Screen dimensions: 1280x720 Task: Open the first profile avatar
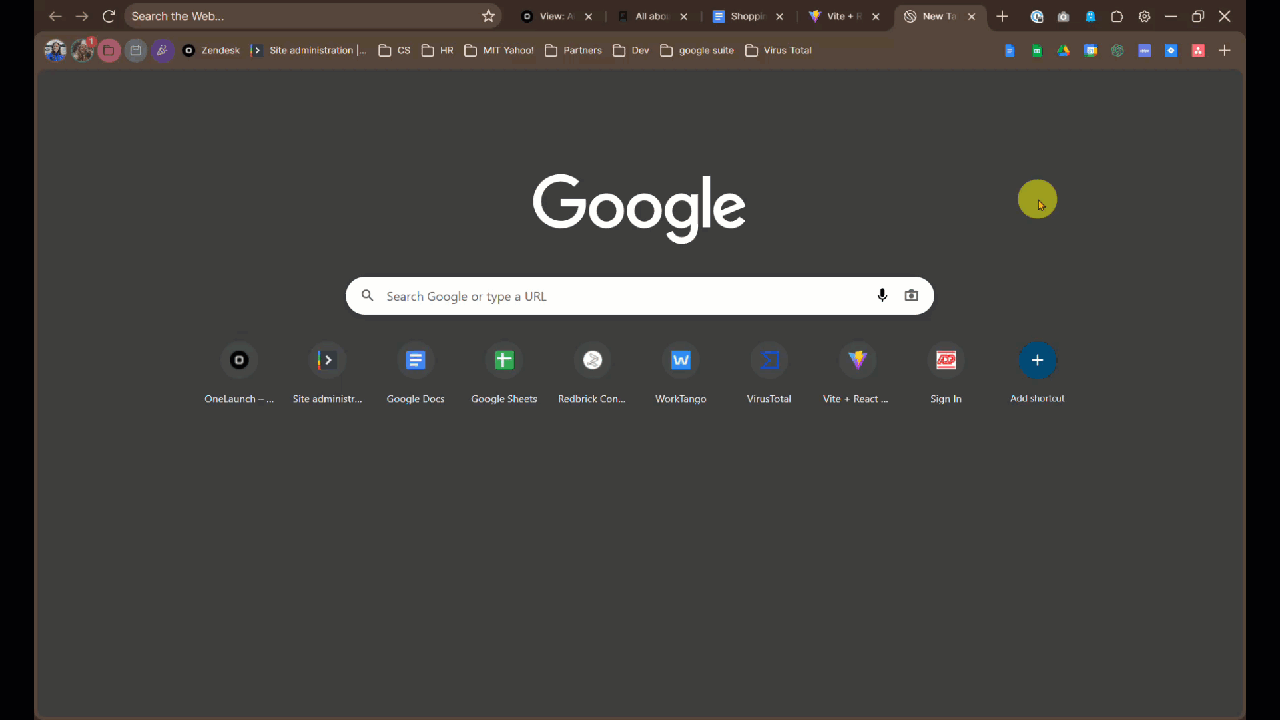click(55, 51)
